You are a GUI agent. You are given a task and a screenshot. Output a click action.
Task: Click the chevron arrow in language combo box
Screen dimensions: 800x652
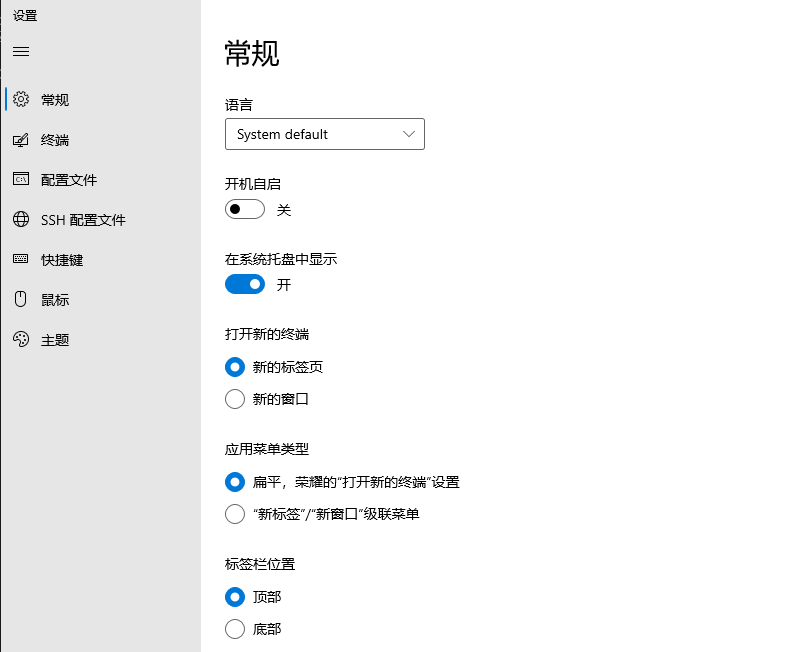coord(408,134)
